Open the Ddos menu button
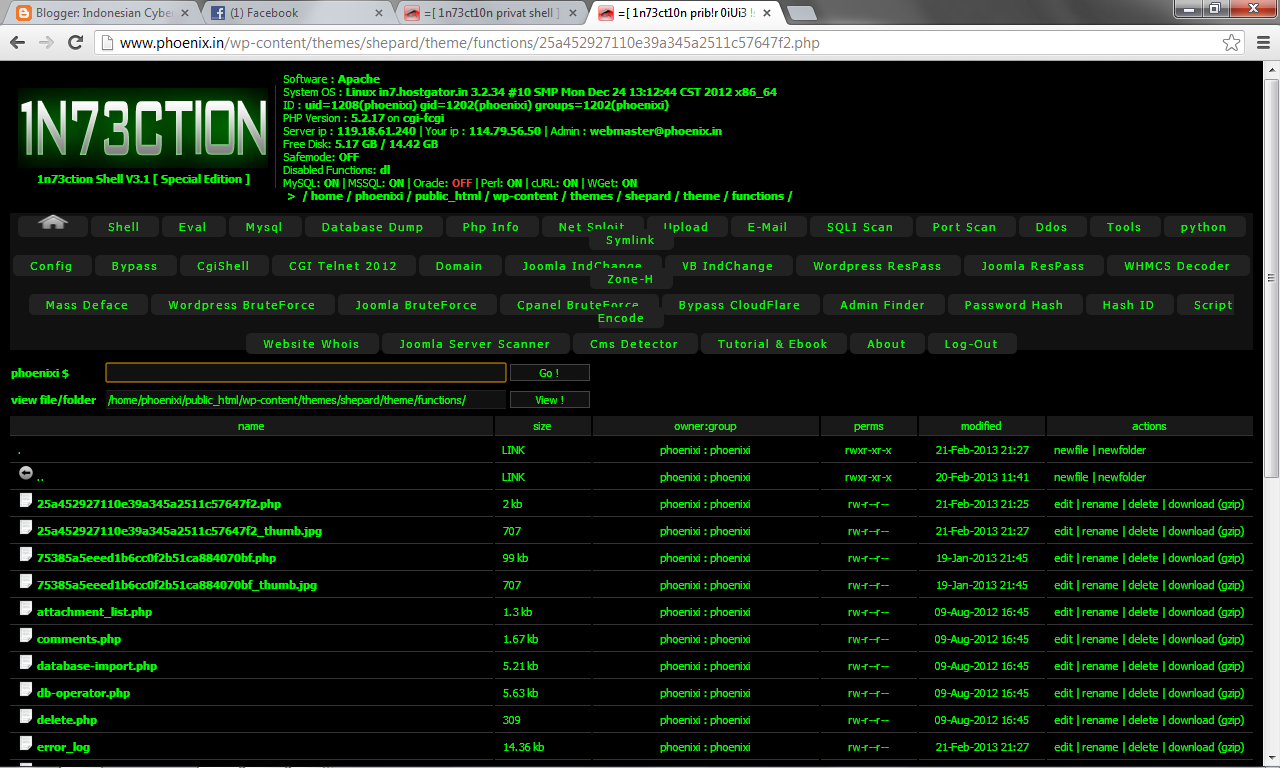 (1051, 227)
